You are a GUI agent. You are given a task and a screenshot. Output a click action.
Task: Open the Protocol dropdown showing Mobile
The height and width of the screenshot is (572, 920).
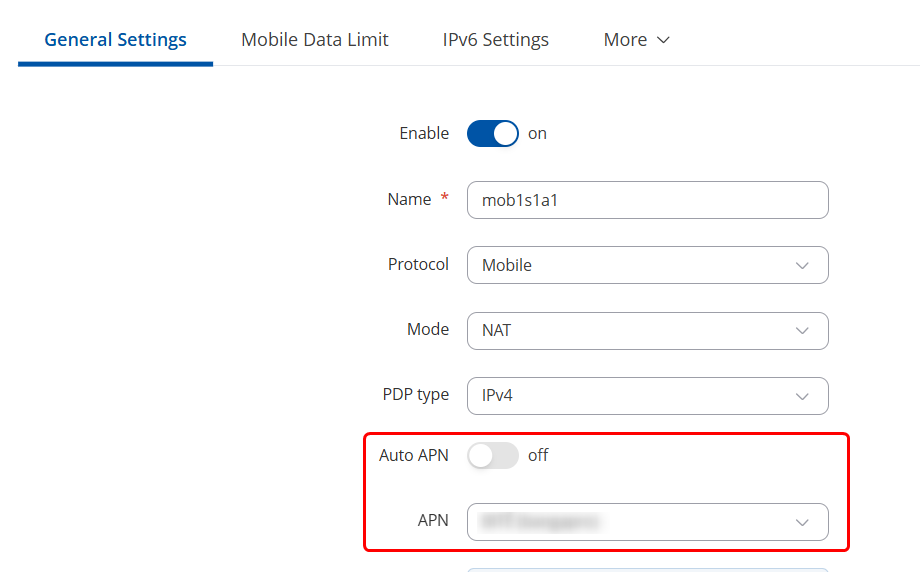[647, 265]
